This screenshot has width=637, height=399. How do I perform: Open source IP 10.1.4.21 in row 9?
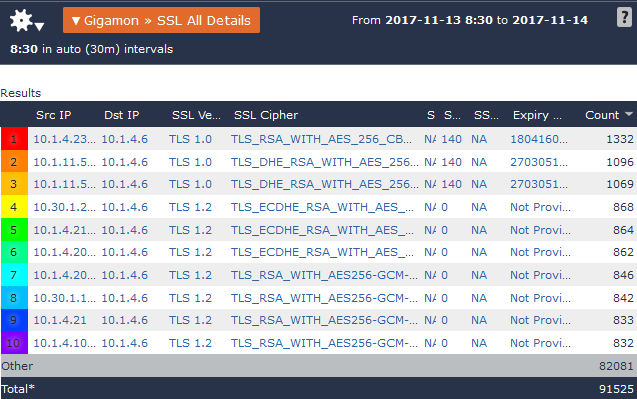[60, 320]
